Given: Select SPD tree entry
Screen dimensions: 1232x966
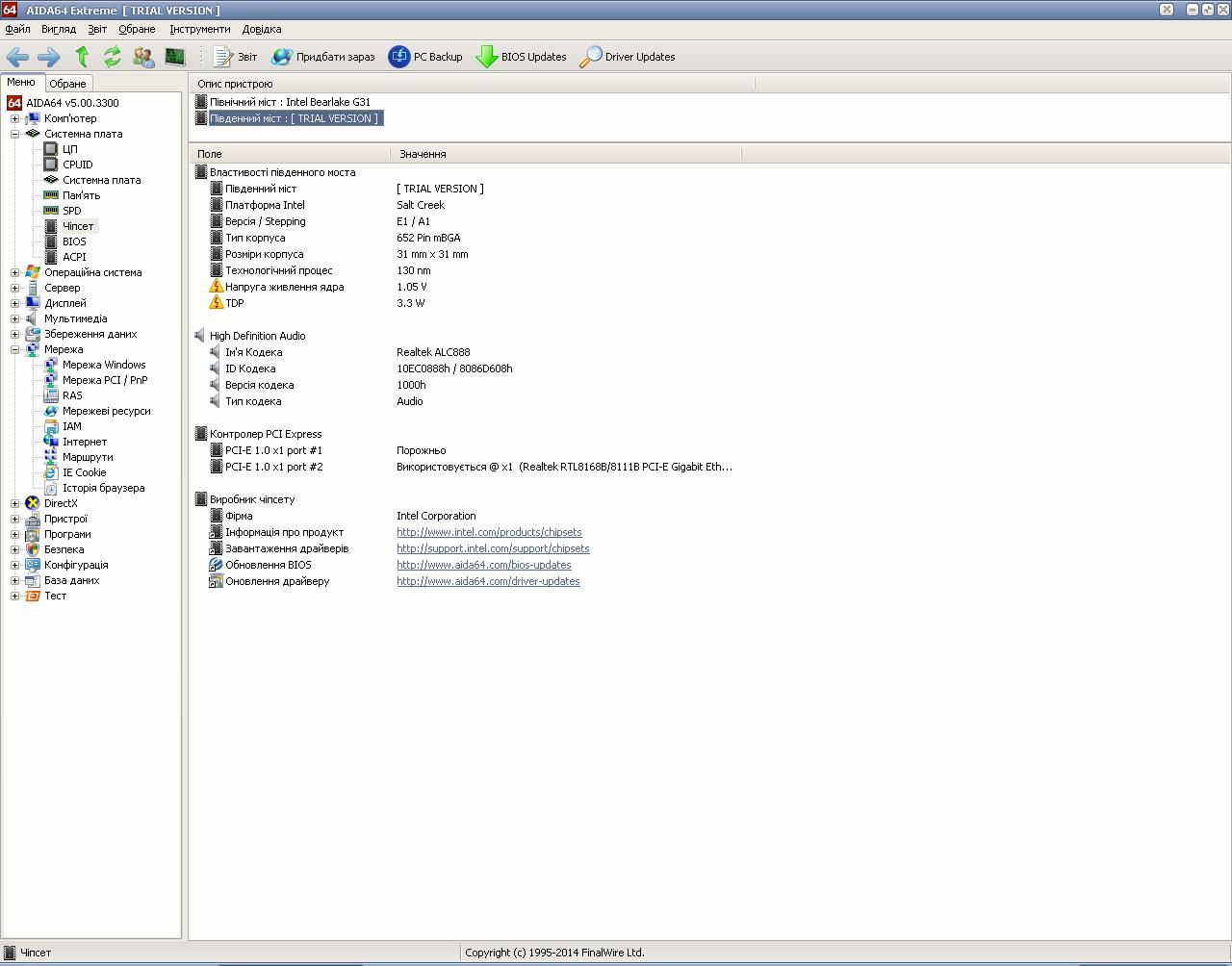Looking at the screenshot, I should tap(72, 211).
